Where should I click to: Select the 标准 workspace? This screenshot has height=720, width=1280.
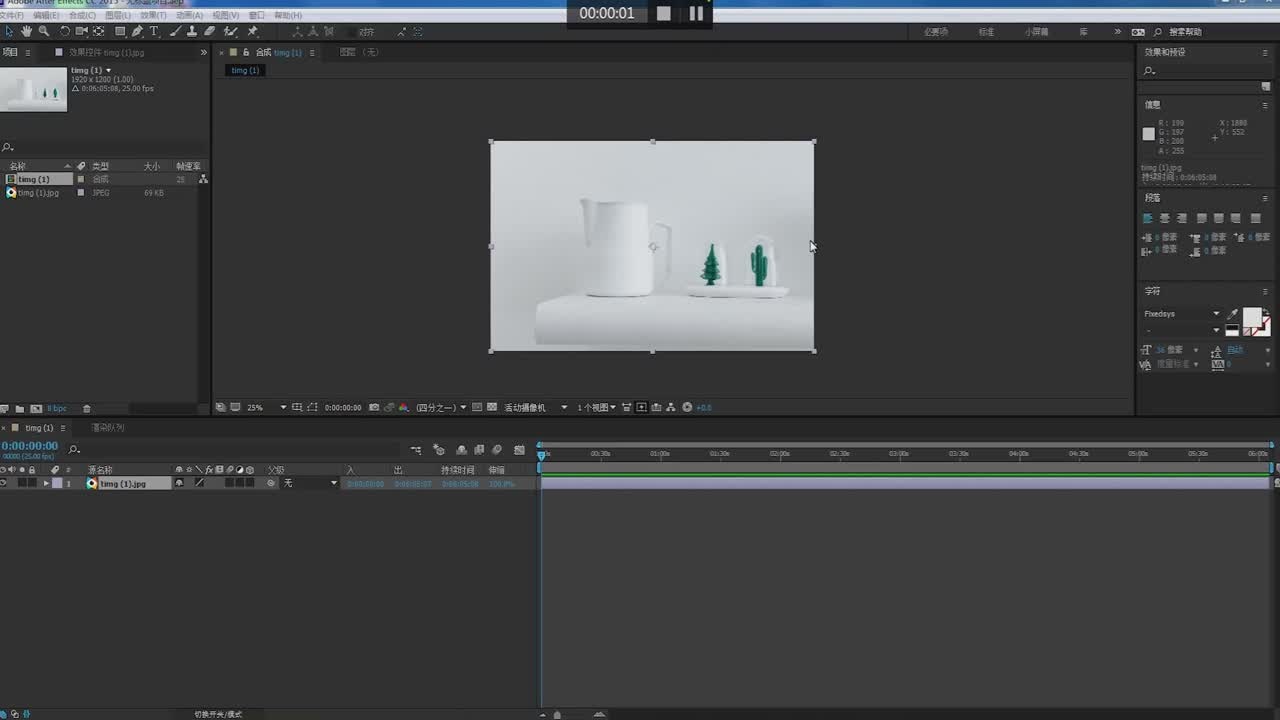pyautogui.click(x=986, y=32)
